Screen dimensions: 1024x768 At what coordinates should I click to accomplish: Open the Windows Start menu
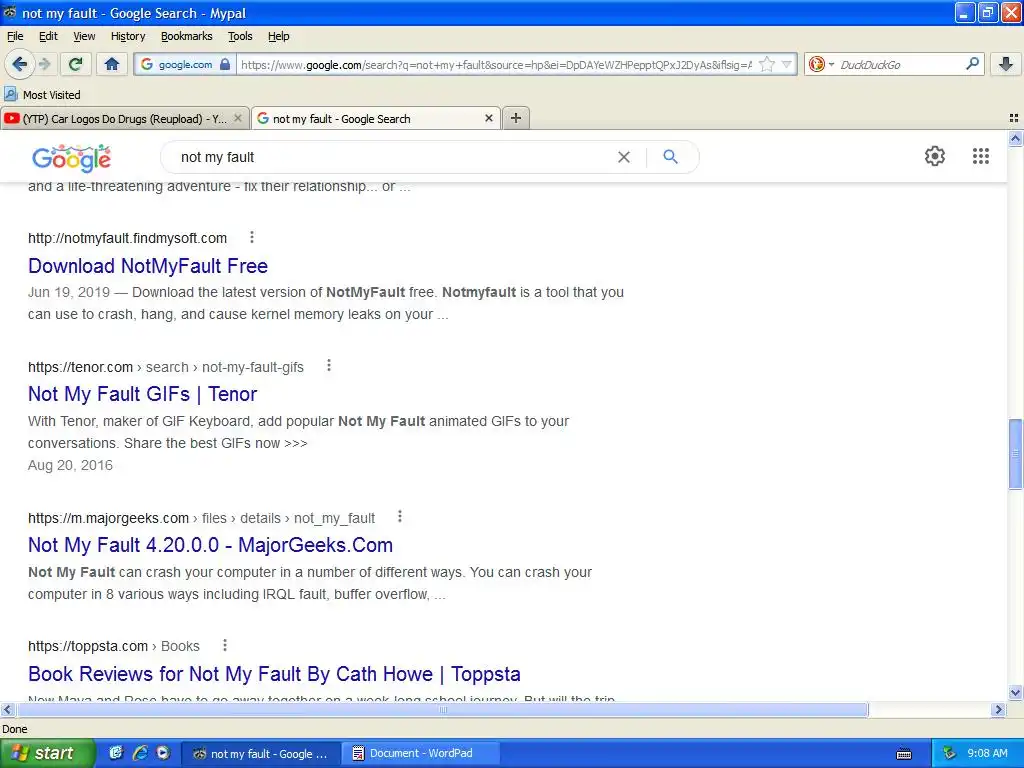(x=47, y=753)
